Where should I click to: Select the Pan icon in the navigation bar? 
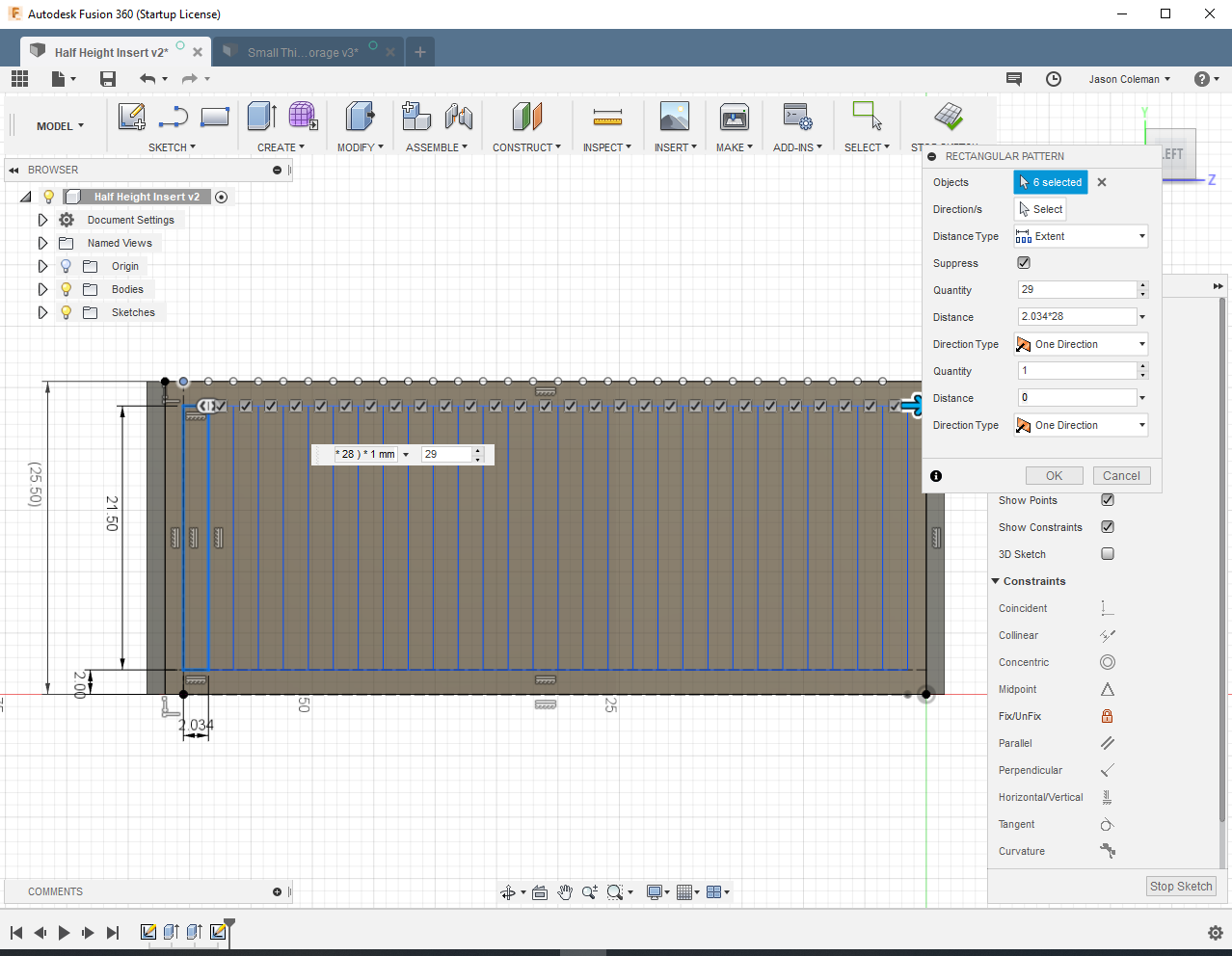coord(564,891)
